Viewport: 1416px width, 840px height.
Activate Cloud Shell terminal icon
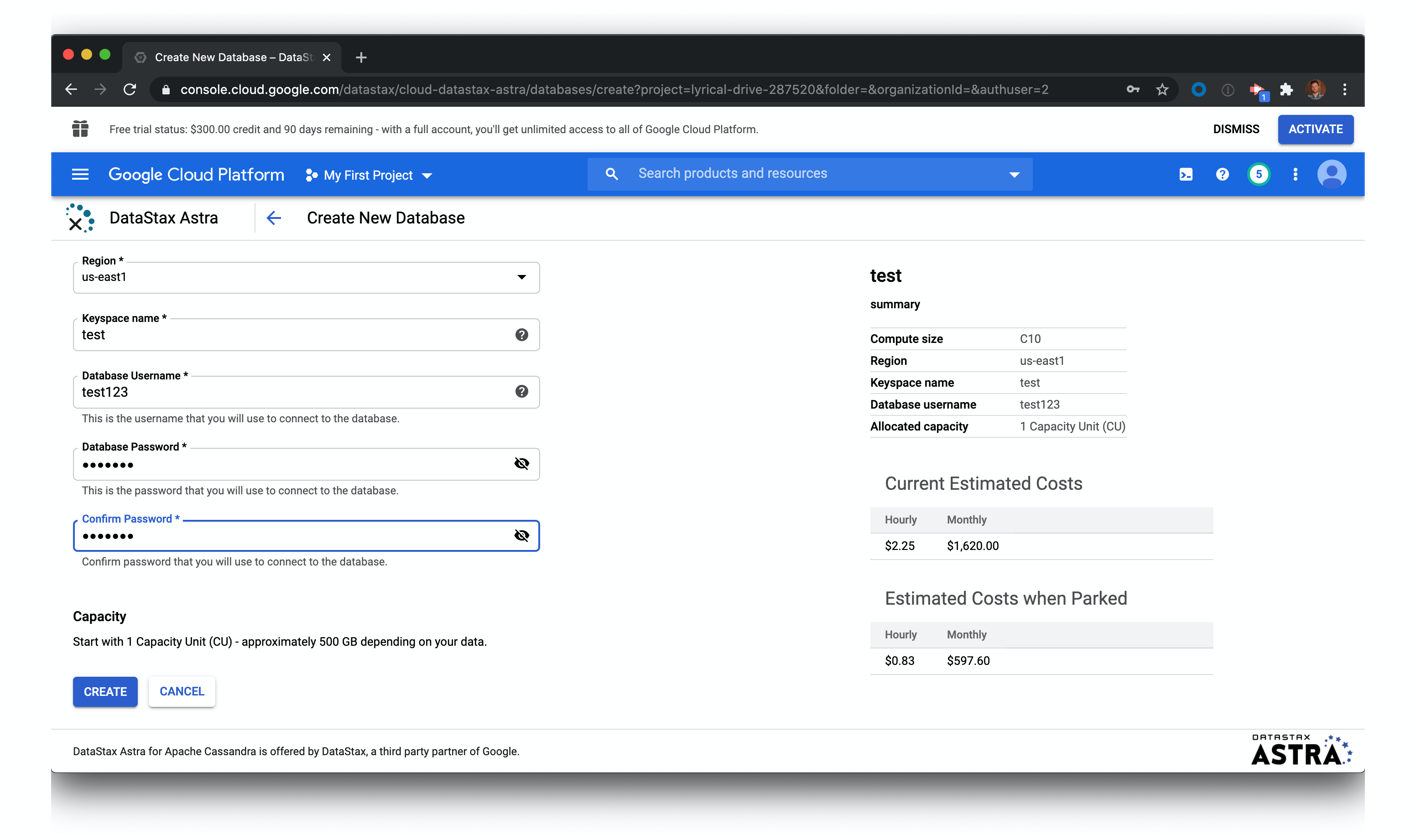tap(1186, 174)
